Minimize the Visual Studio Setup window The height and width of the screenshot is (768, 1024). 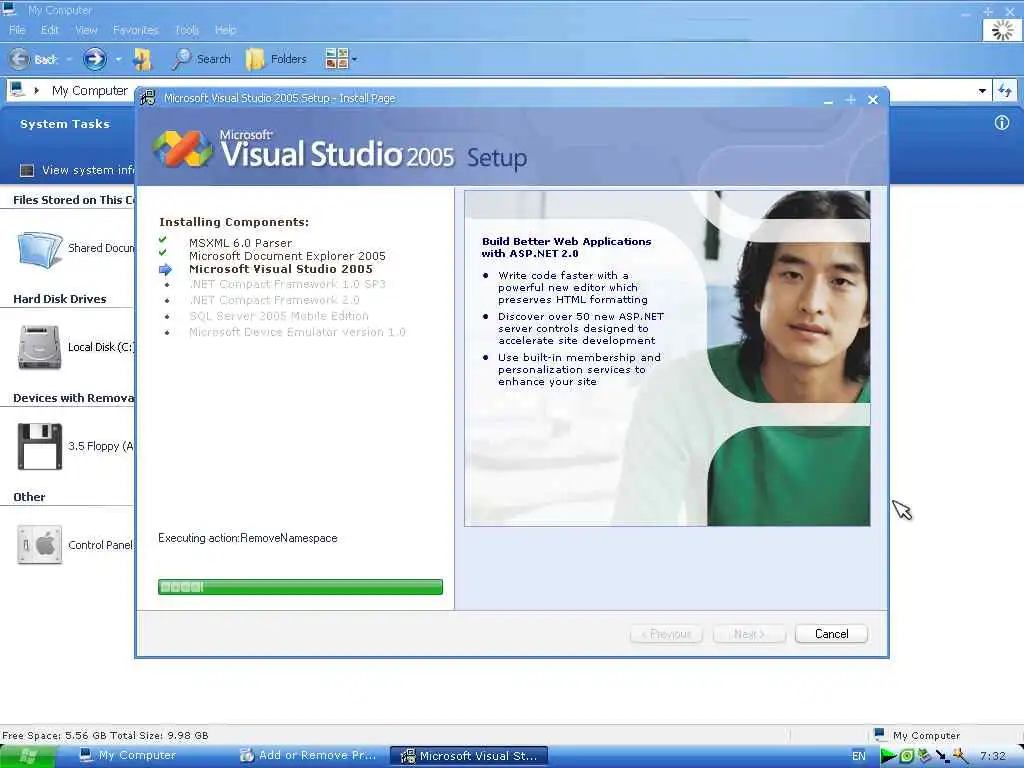828,100
